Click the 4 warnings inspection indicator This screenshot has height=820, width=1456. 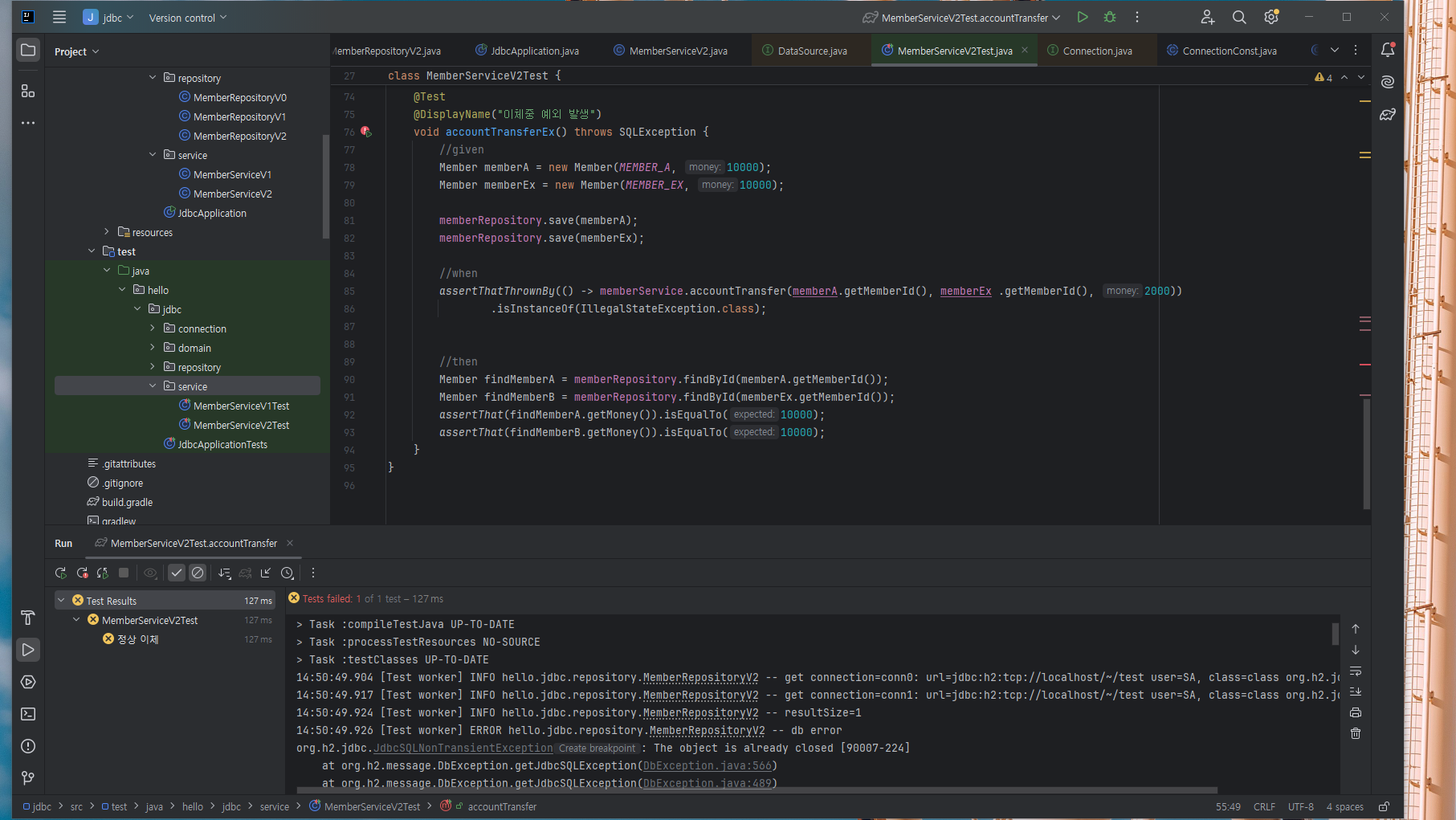click(x=1323, y=77)
